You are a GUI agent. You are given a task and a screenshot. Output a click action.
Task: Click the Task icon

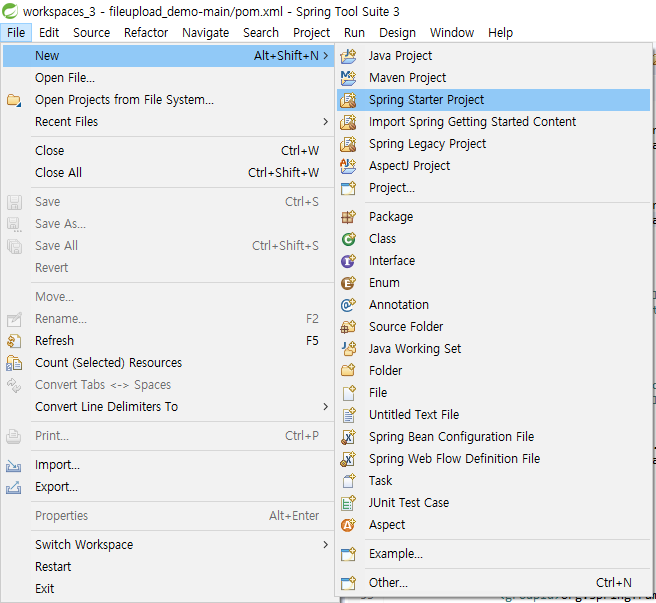[348, 481]
